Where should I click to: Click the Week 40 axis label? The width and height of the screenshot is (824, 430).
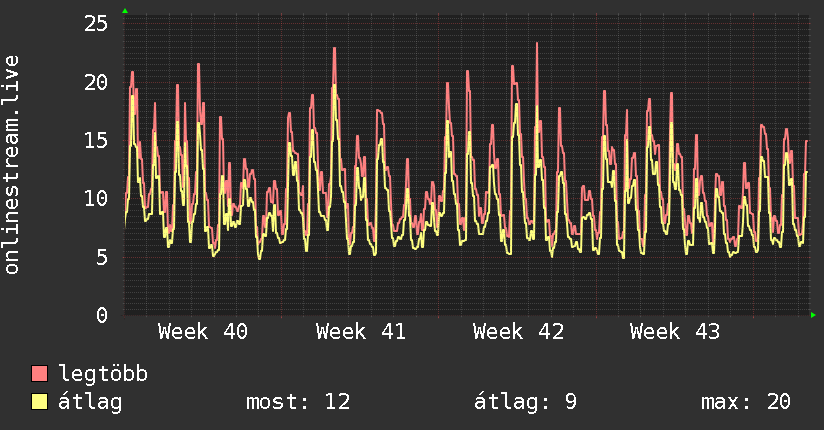click(203, 332)
